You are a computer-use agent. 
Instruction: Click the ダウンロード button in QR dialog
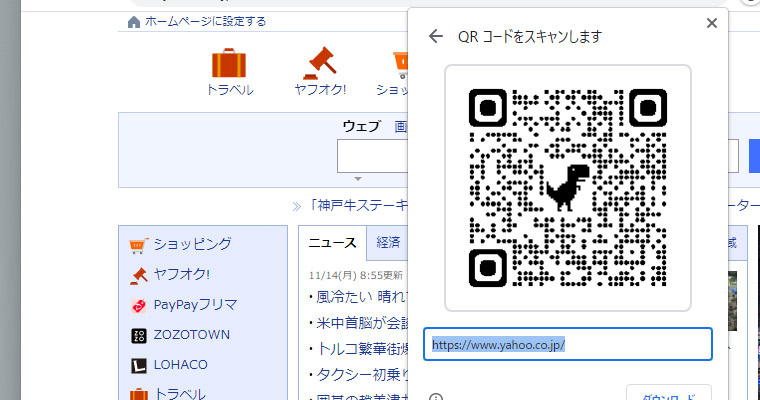(668, 394)
